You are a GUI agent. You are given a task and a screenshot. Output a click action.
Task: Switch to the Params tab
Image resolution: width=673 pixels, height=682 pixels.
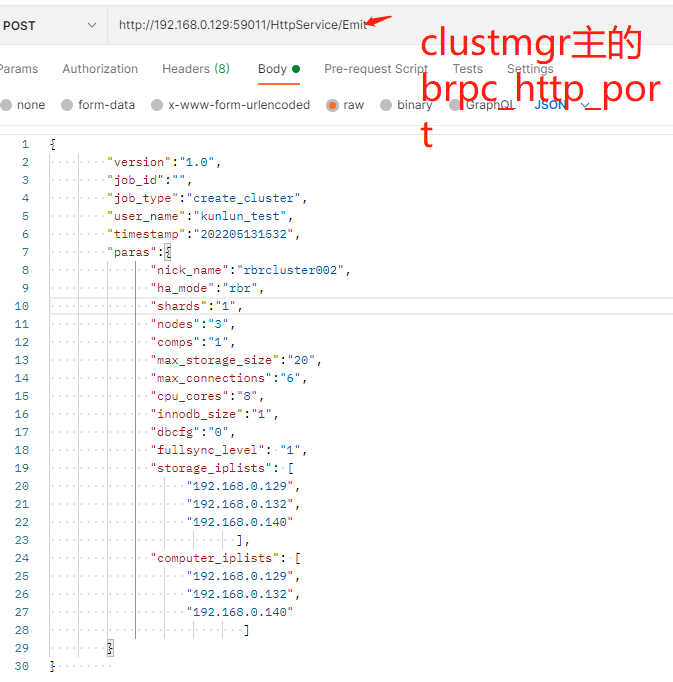18,69
